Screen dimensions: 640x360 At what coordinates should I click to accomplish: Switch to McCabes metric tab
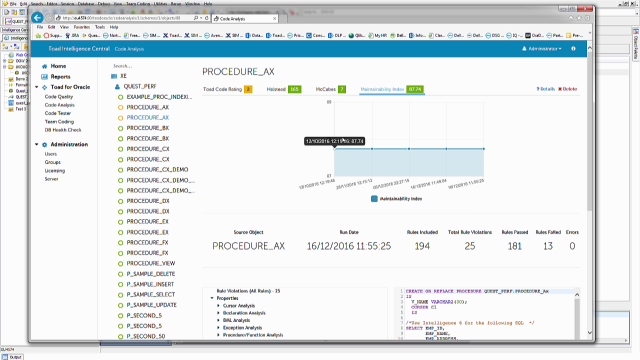point(331,89)
